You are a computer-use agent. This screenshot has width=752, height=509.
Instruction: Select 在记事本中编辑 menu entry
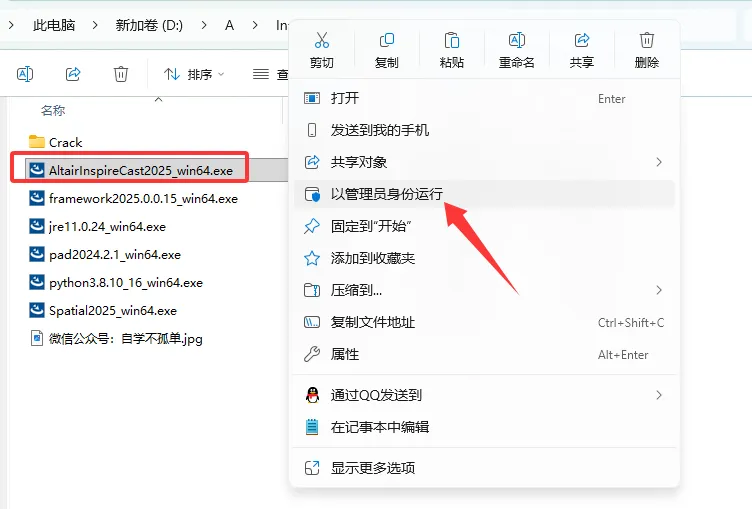click(x=484, y=427)
